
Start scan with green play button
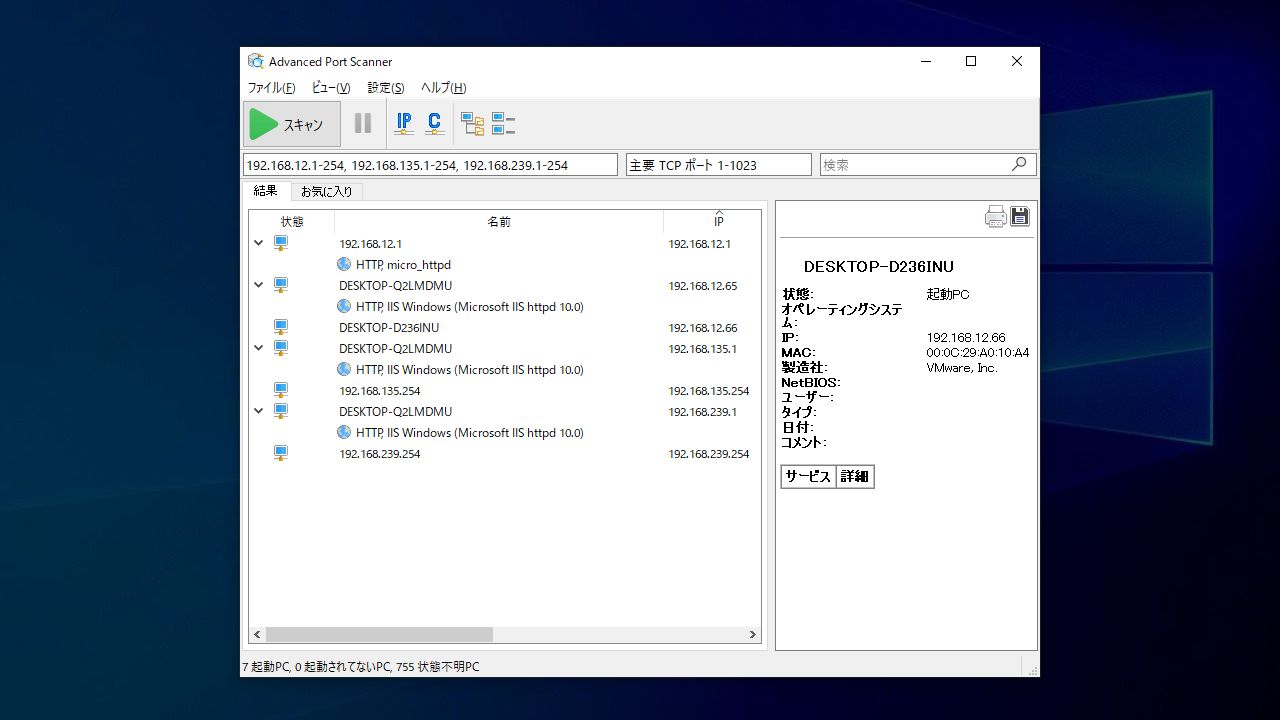[291, 124]
